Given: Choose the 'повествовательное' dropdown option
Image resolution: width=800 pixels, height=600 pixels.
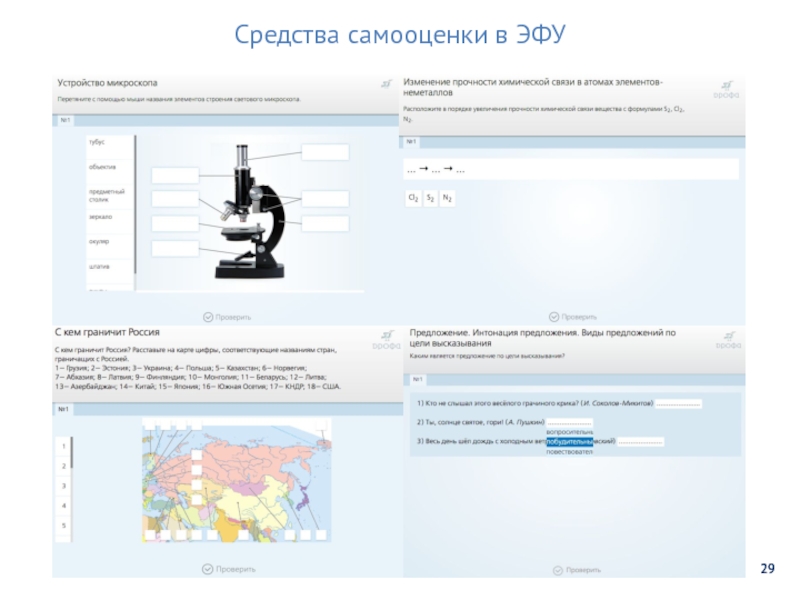Looking at the screenshot, I should 569,452.
